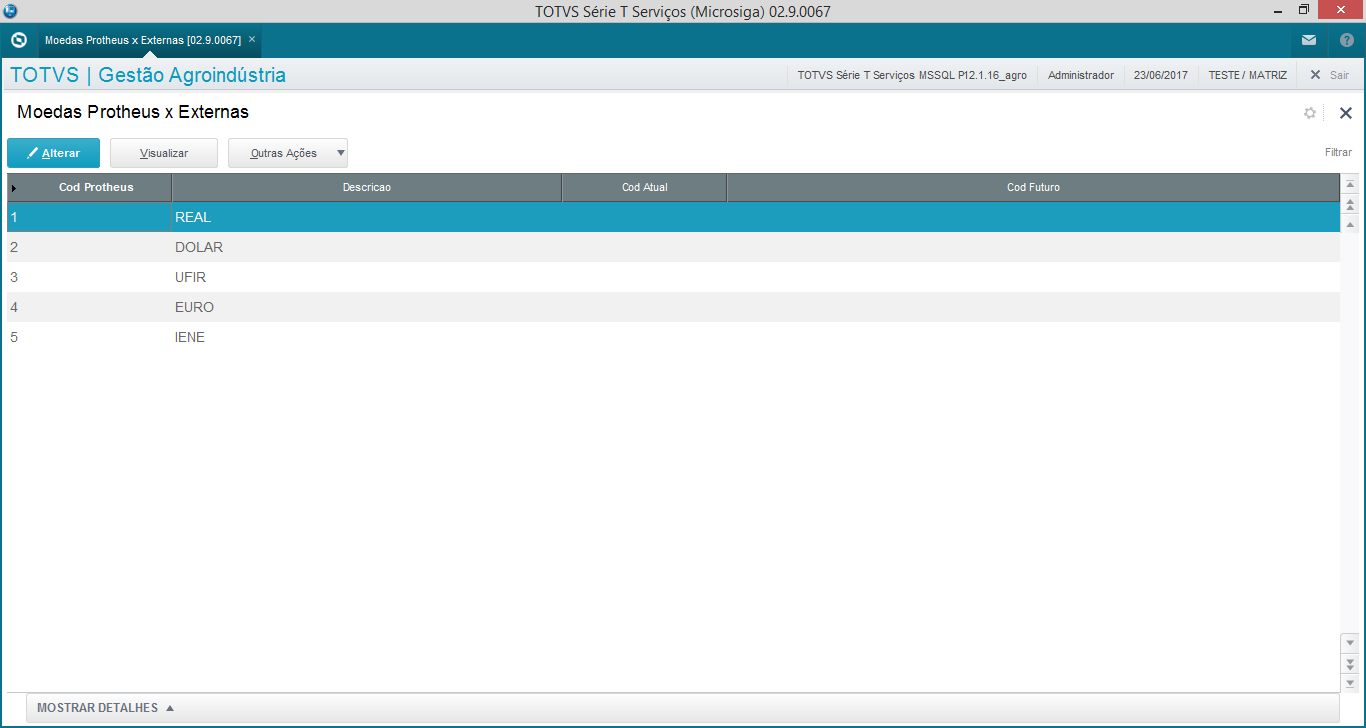The image size is (1366, 728).
Task: Click Cod Protheus cell with value 2
Action: click(x=89, y=247)
